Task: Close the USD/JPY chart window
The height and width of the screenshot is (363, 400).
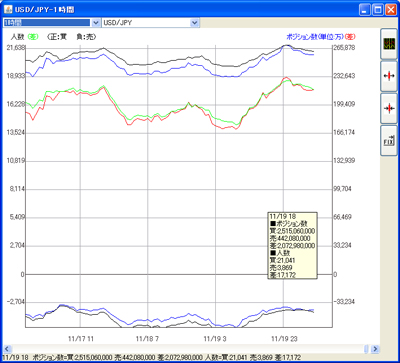Action: (391, 10)
